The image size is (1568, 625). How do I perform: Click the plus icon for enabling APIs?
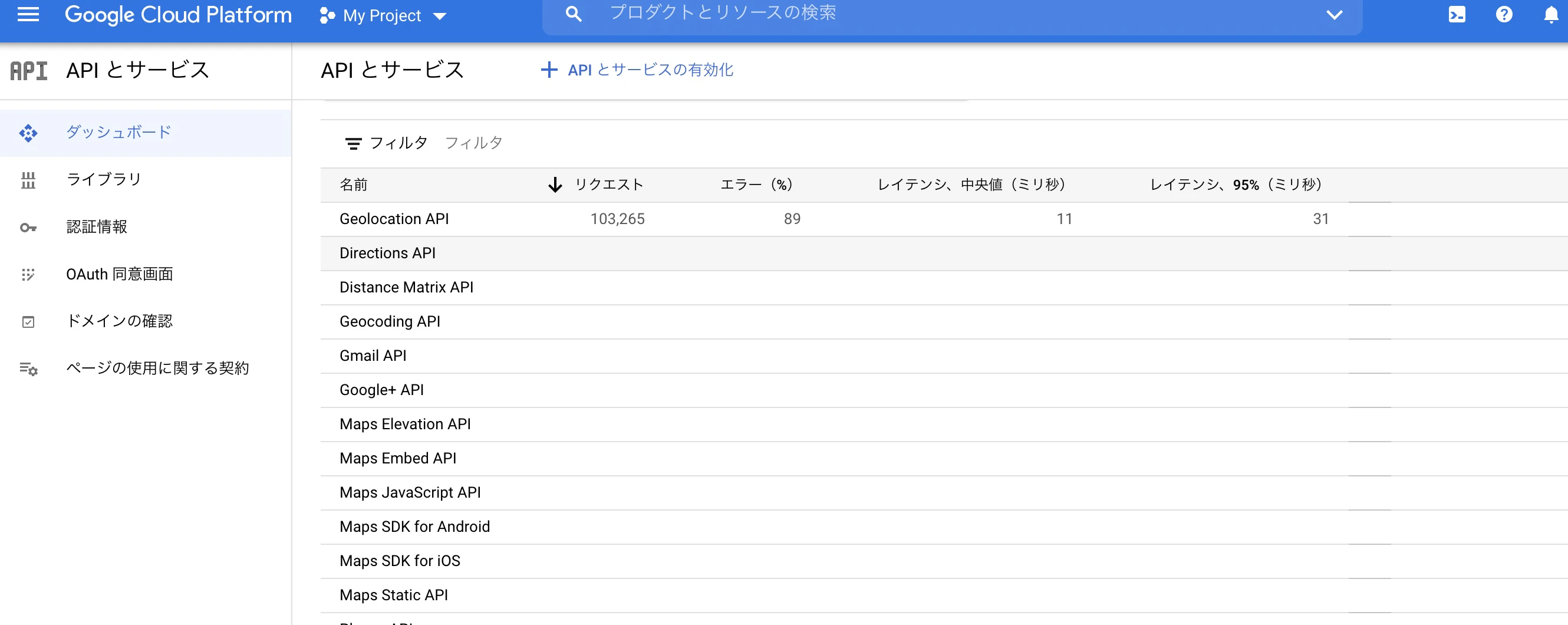548,70
